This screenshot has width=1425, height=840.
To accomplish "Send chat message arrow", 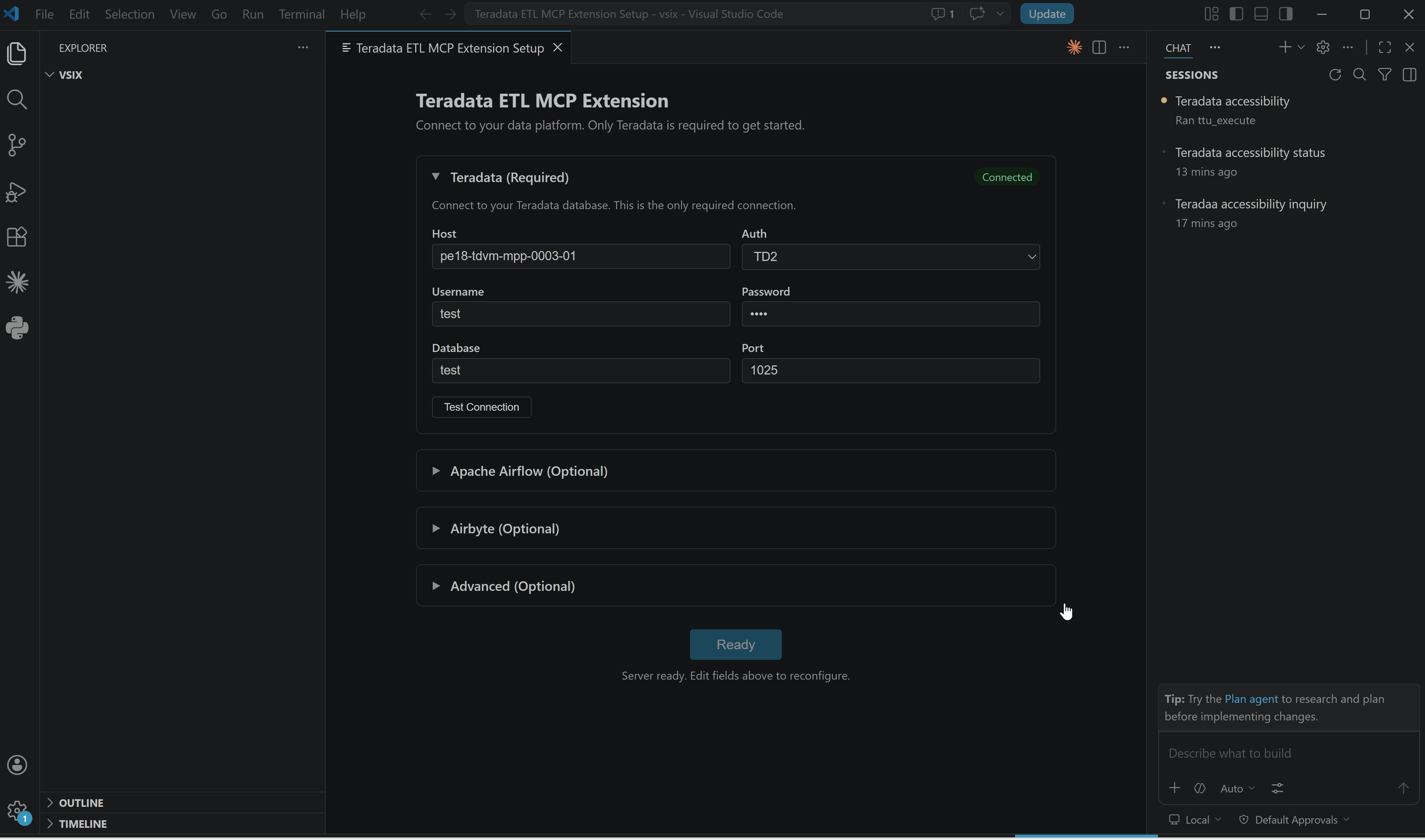I will 1403,789.
